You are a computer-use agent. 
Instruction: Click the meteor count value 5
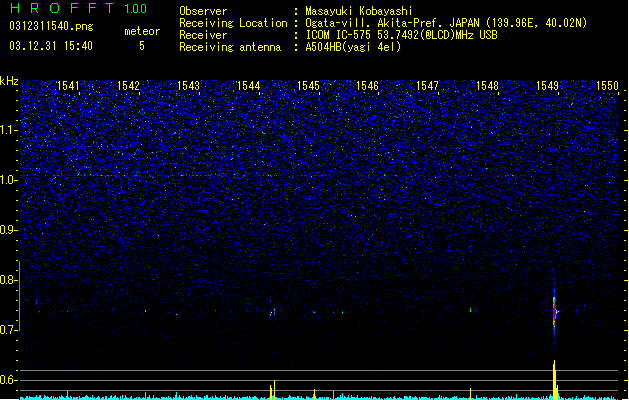[x=142, y=46]
